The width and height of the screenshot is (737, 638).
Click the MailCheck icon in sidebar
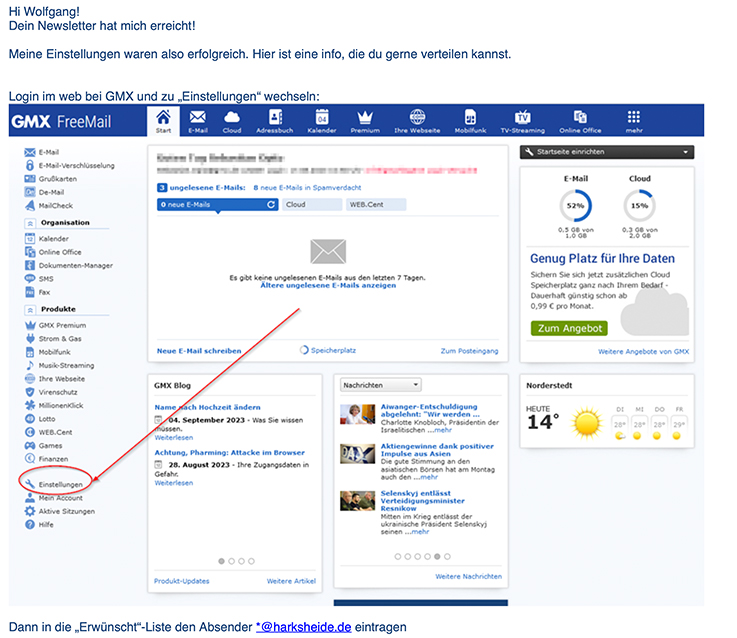pos(30,205)
